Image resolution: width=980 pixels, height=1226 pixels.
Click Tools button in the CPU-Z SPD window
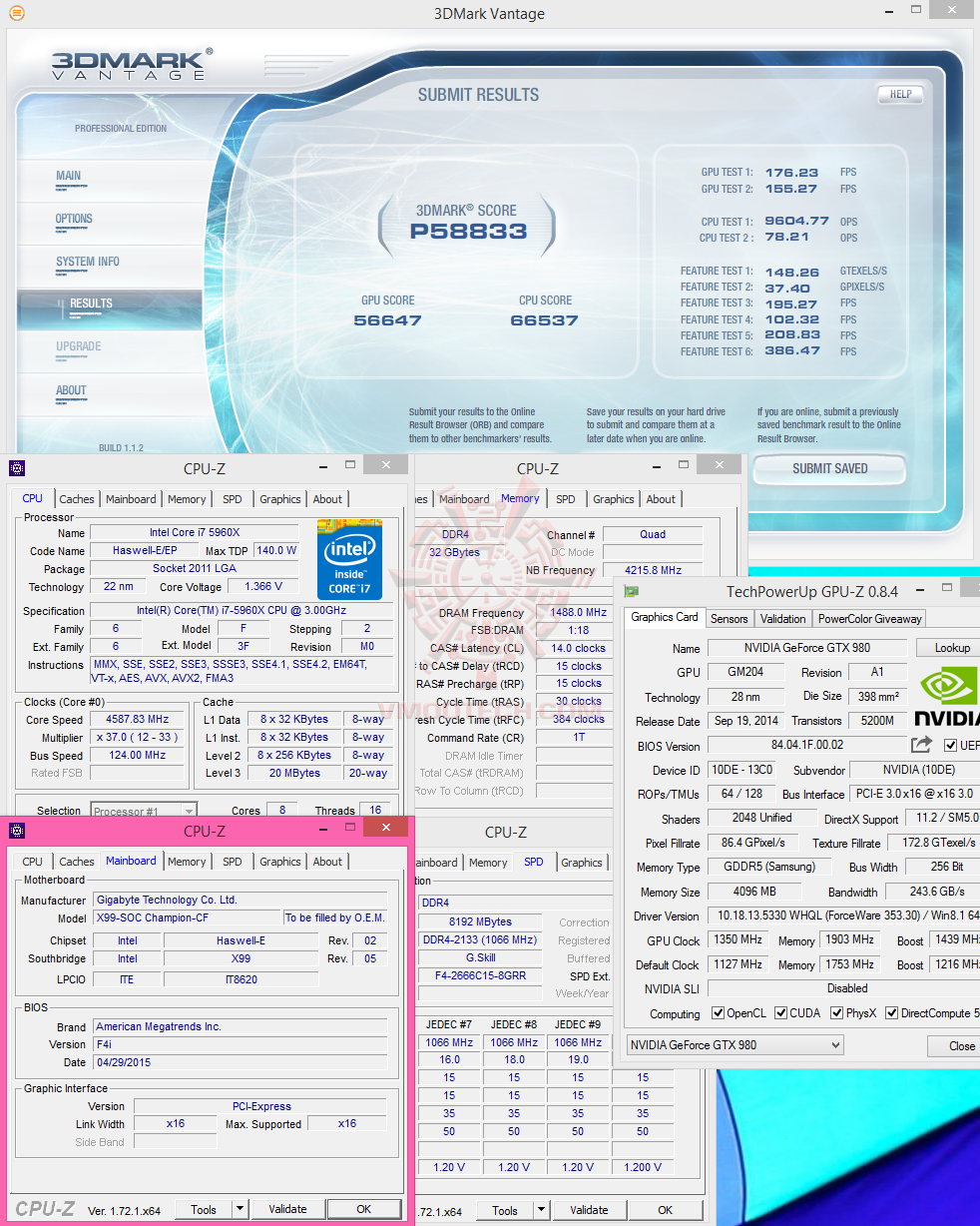[505, 1210]
